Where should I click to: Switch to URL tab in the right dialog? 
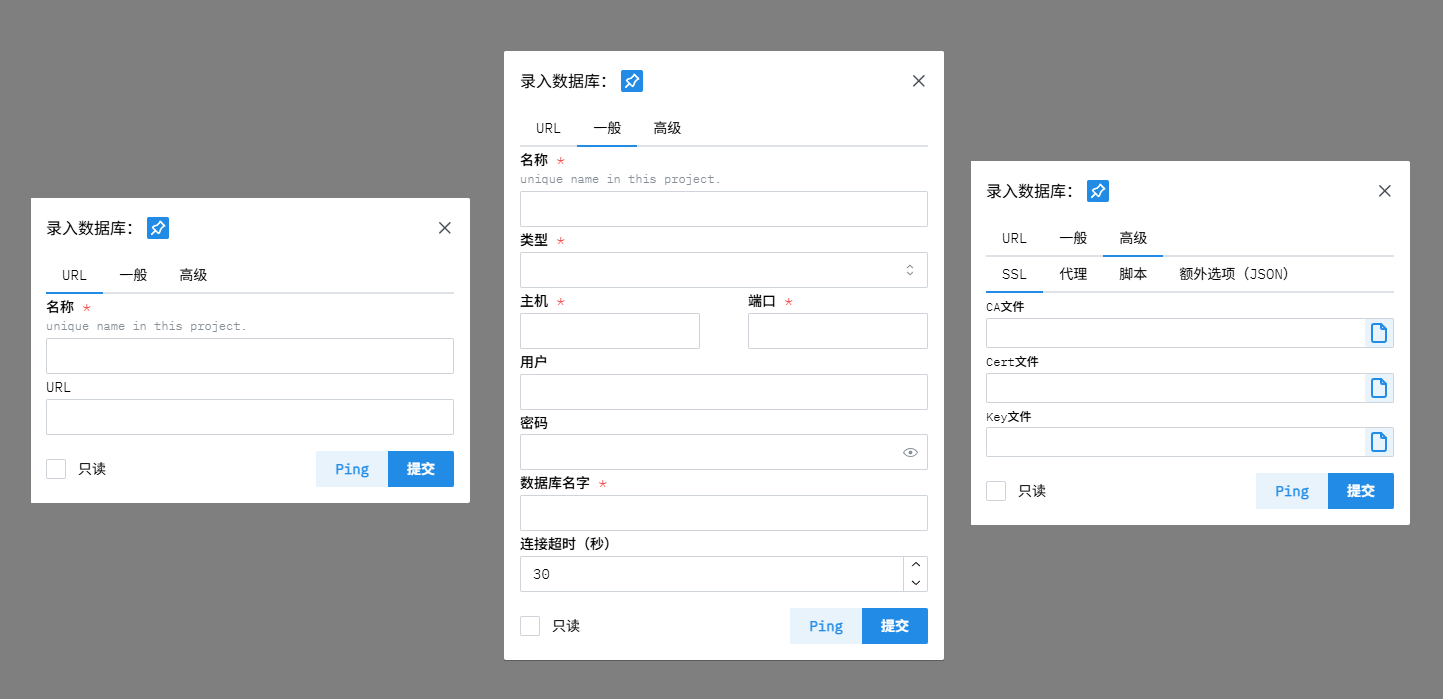point(1014,238)
